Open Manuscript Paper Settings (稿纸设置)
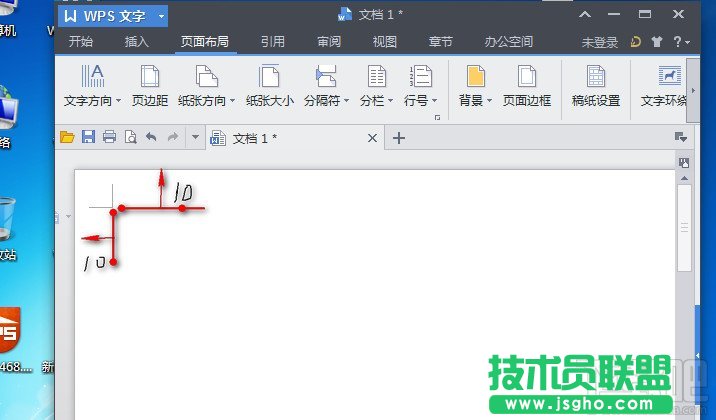 click(x=596, y=86)
